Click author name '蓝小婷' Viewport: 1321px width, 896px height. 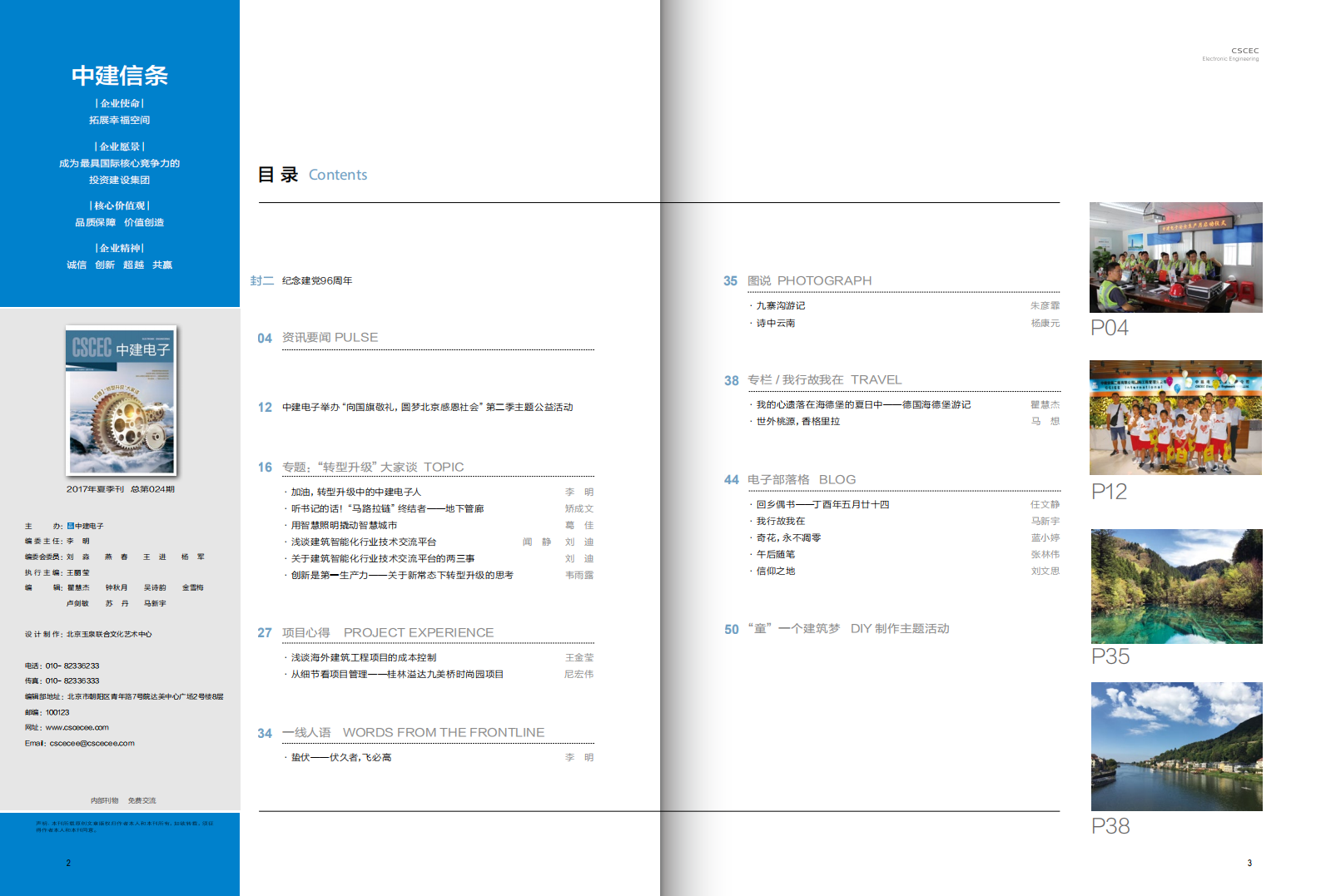pyautogui.click(x=1045, y=537)
